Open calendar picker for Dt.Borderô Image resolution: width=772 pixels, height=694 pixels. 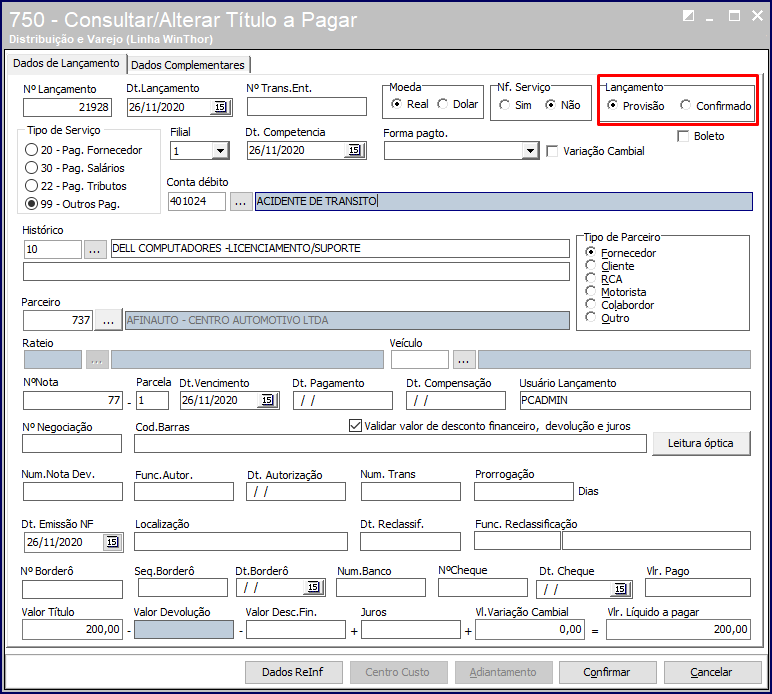(x=314, y=587)
